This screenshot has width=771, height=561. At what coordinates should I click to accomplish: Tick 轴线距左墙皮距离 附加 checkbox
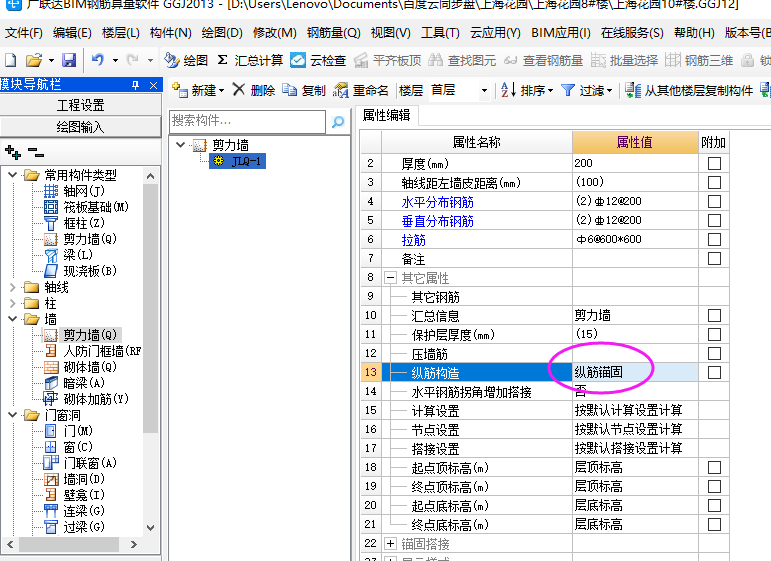714,182
